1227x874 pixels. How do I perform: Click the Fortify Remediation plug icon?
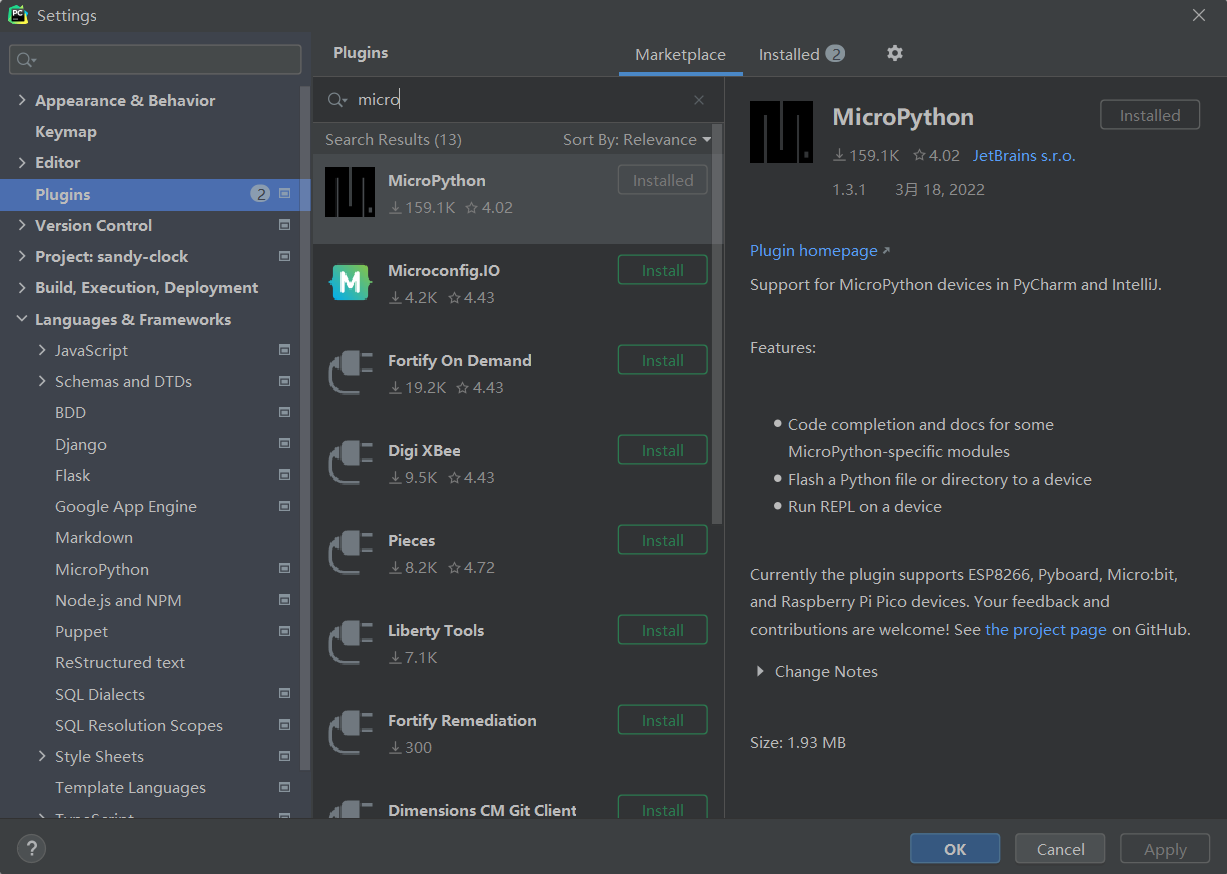[x=350, y=733]
